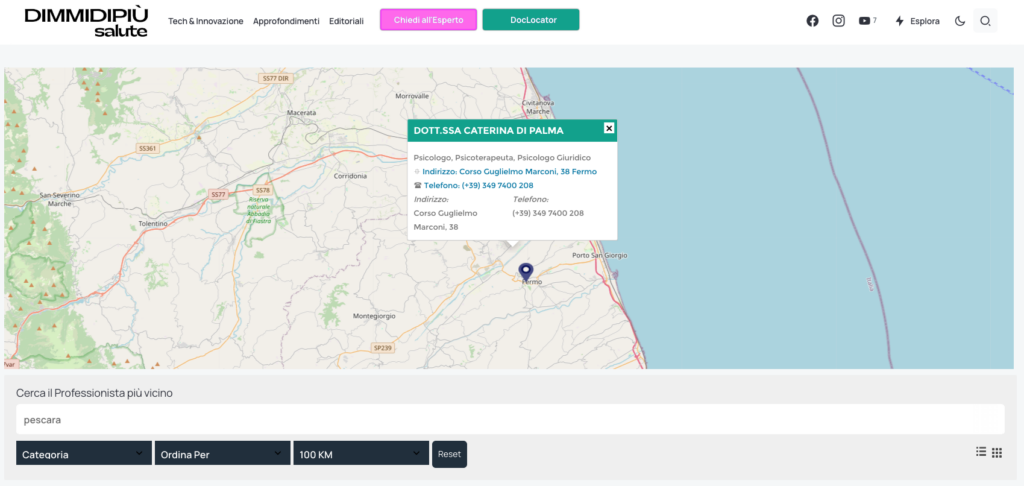
Task: Switch results to list view
Action: click(x=981, y=452)
